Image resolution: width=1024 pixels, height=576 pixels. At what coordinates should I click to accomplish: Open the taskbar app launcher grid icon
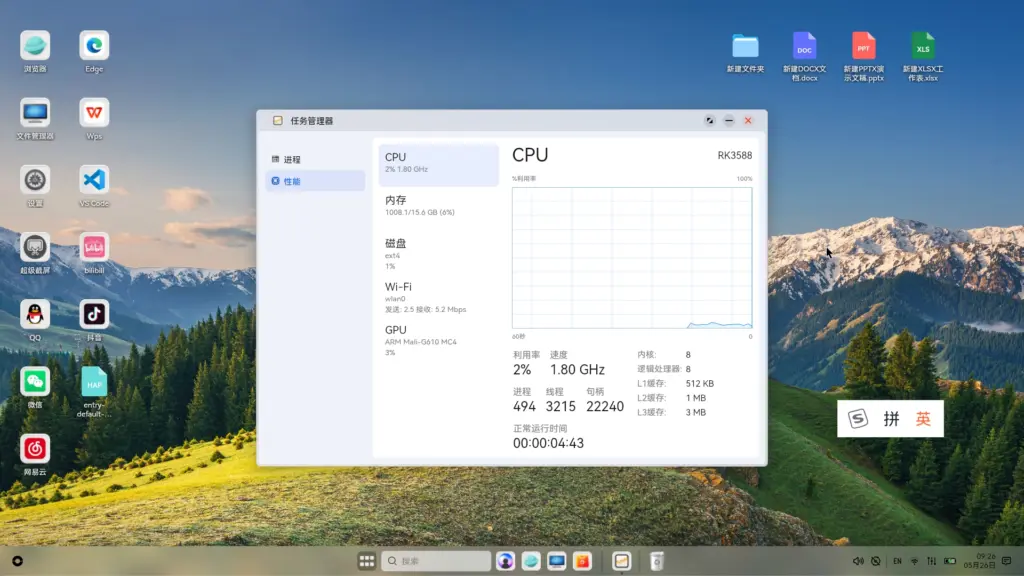367,561
